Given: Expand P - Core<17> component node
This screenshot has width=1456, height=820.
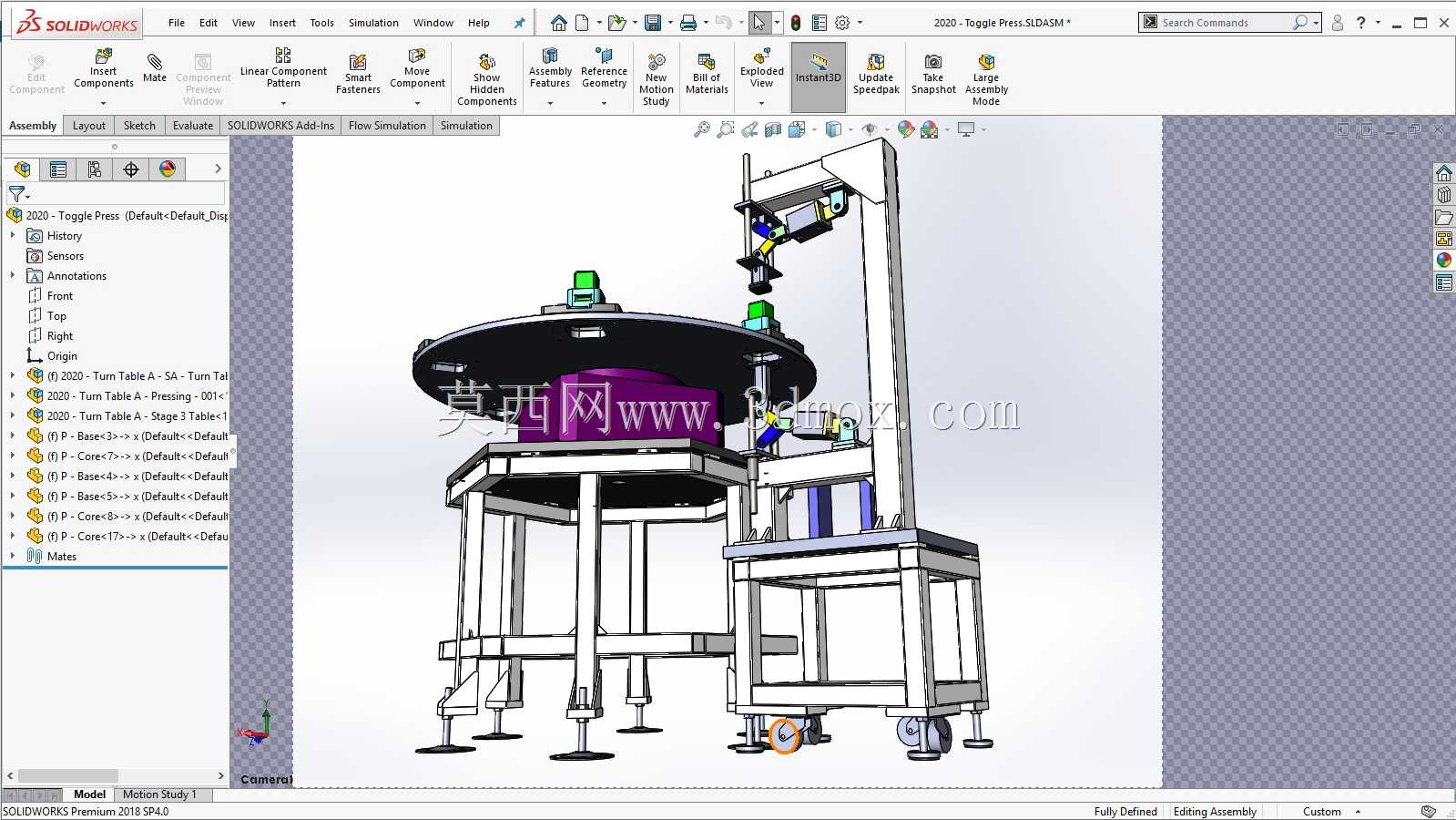Looking at the screenshot, I should click(13, 536).
